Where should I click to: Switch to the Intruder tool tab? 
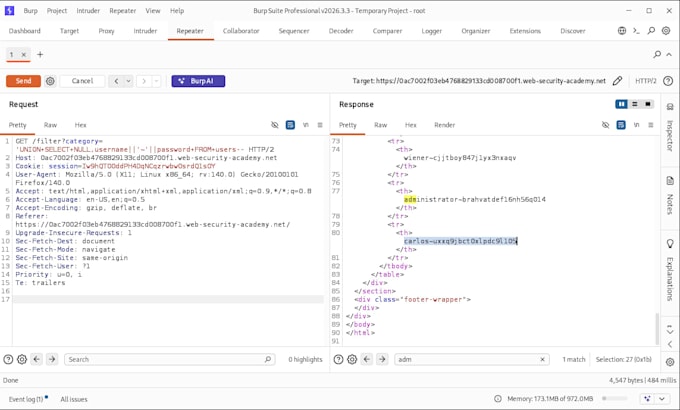click(145, 31)
